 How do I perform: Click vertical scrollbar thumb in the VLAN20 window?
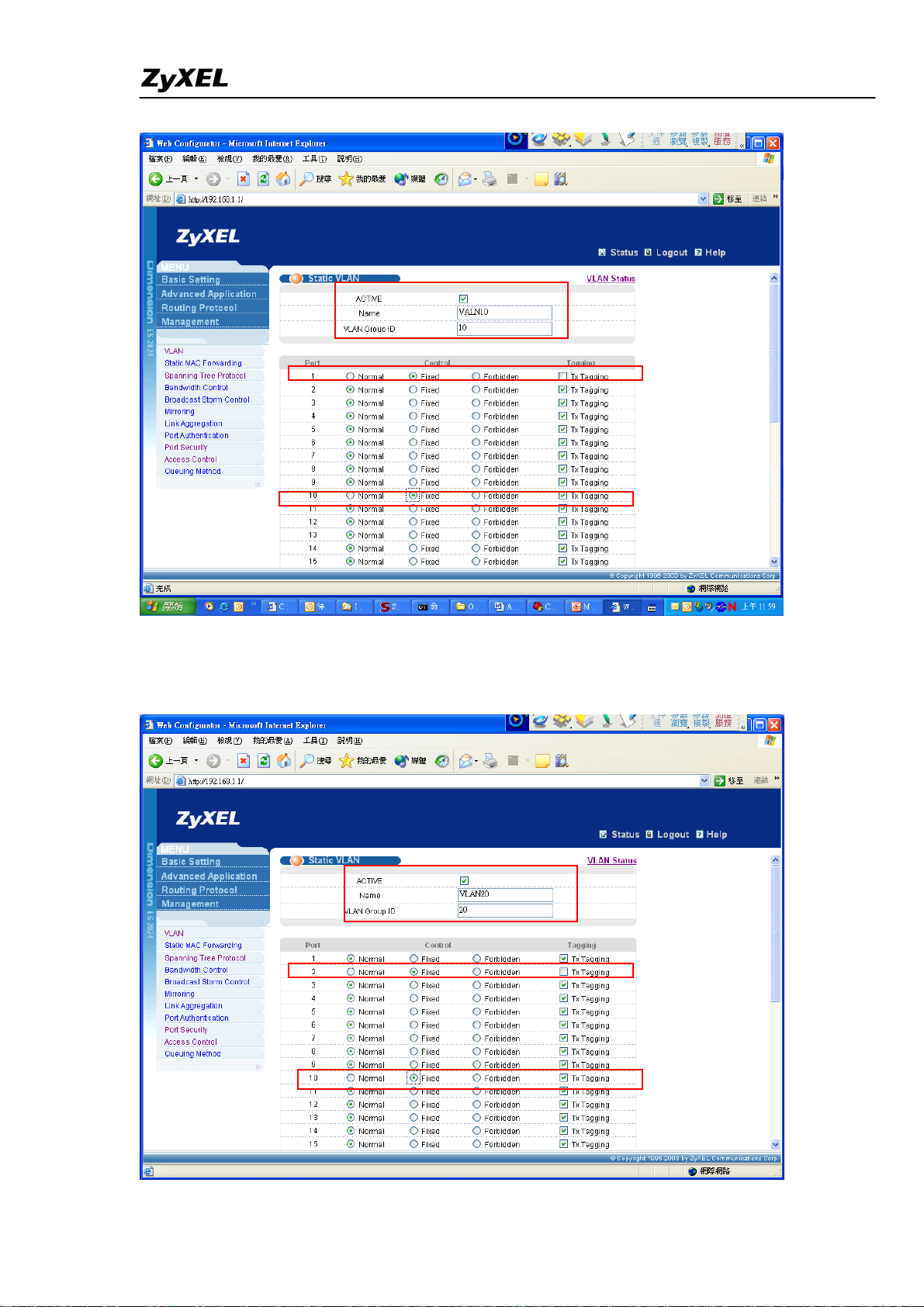(774, 934)
